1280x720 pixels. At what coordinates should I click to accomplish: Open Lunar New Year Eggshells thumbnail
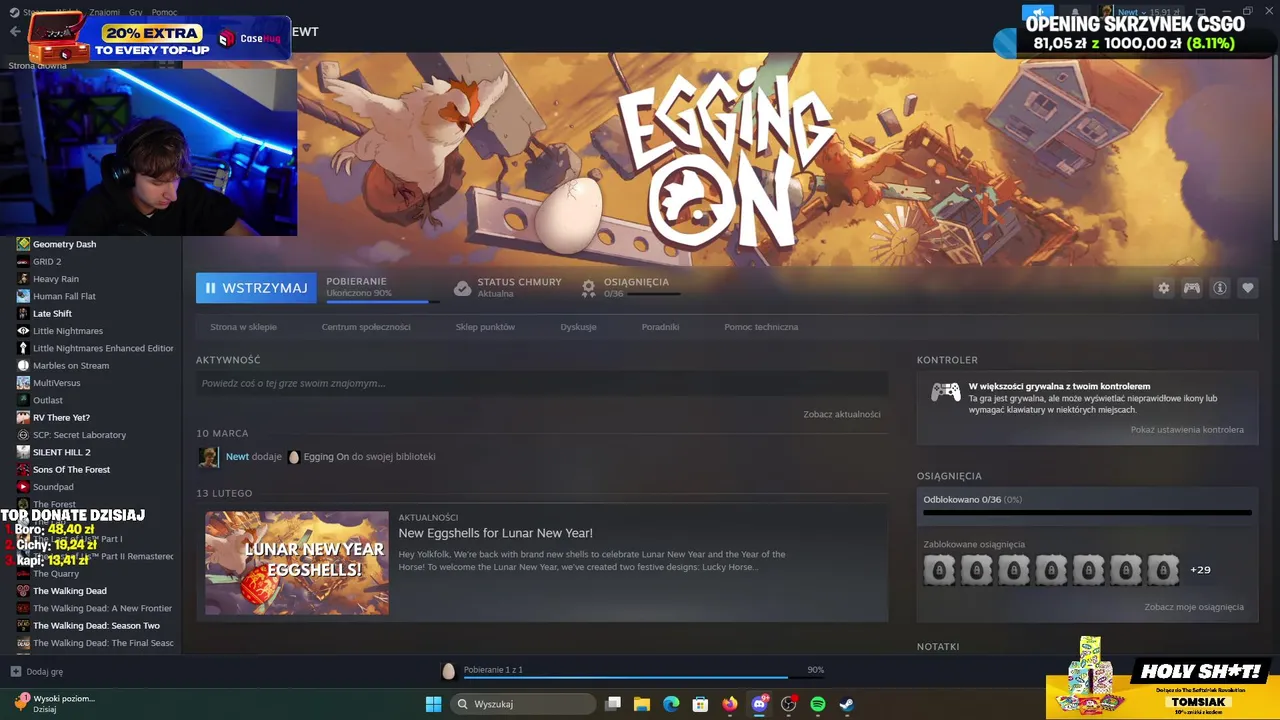[297, 563]
